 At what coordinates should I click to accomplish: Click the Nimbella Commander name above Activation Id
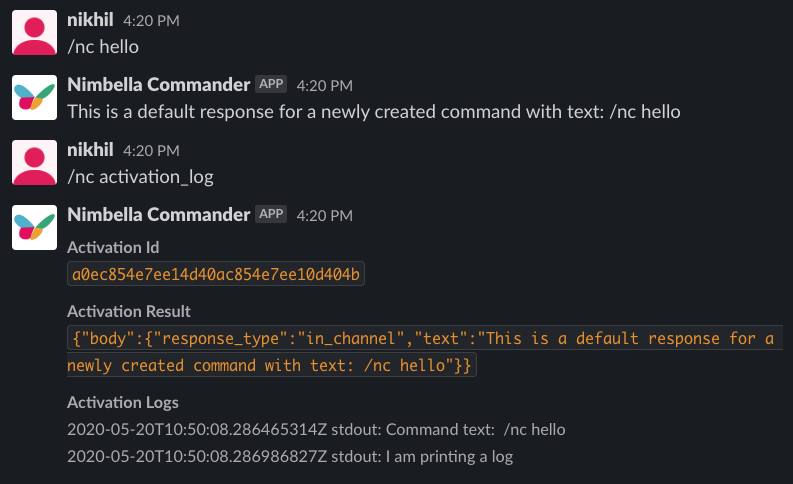click(x=158, y=214)
